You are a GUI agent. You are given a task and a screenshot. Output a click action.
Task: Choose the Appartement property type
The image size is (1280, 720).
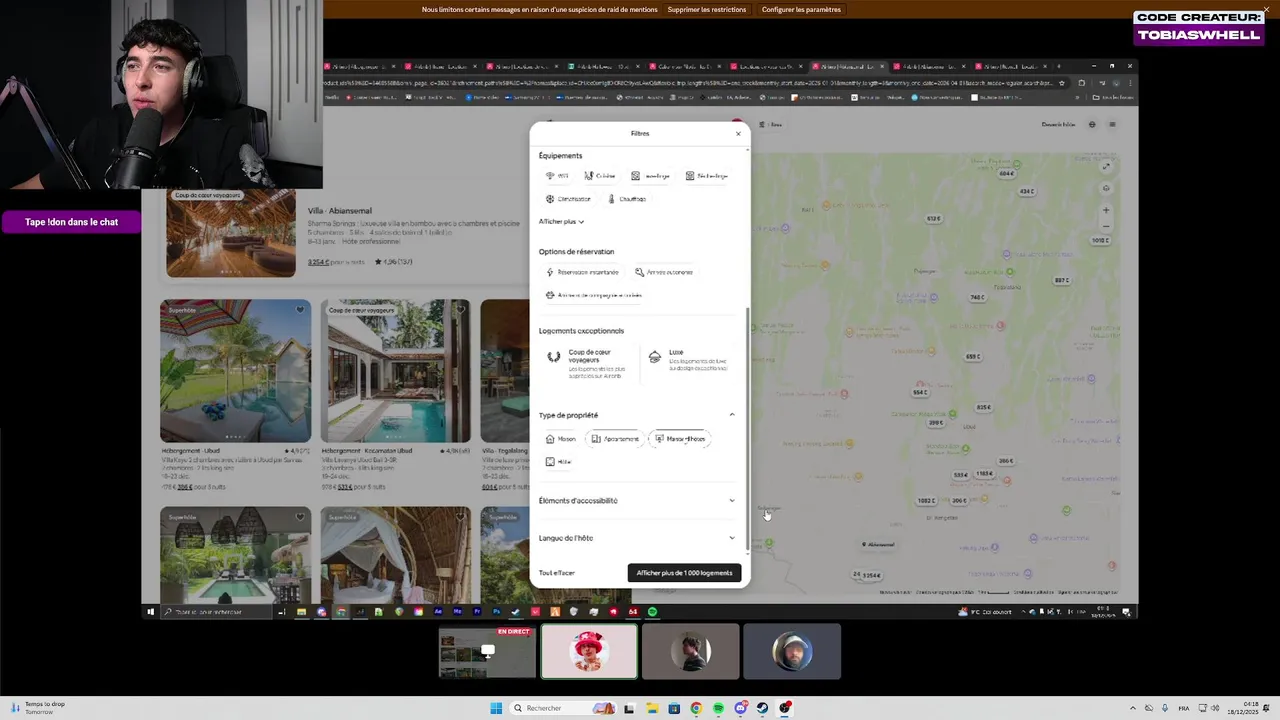click(614, 439)
